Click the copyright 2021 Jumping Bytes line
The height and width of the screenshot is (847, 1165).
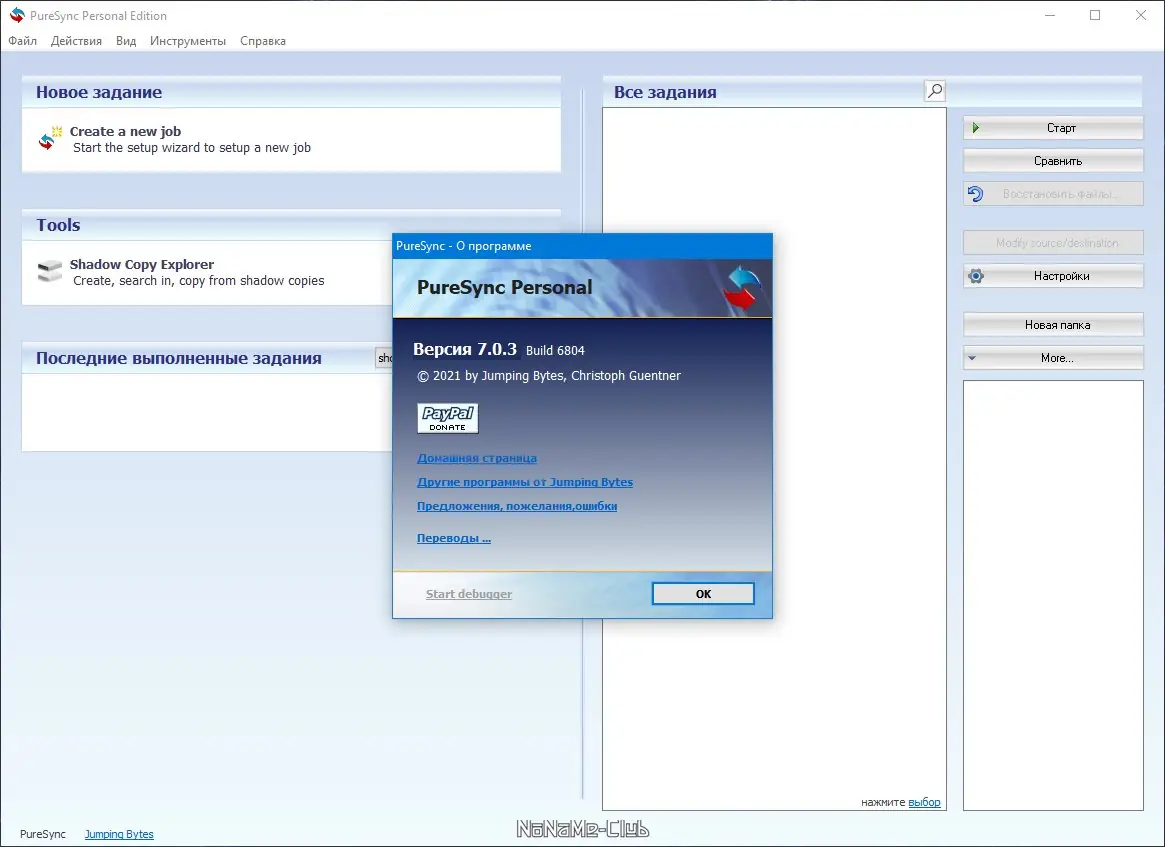tap(549, 376)
